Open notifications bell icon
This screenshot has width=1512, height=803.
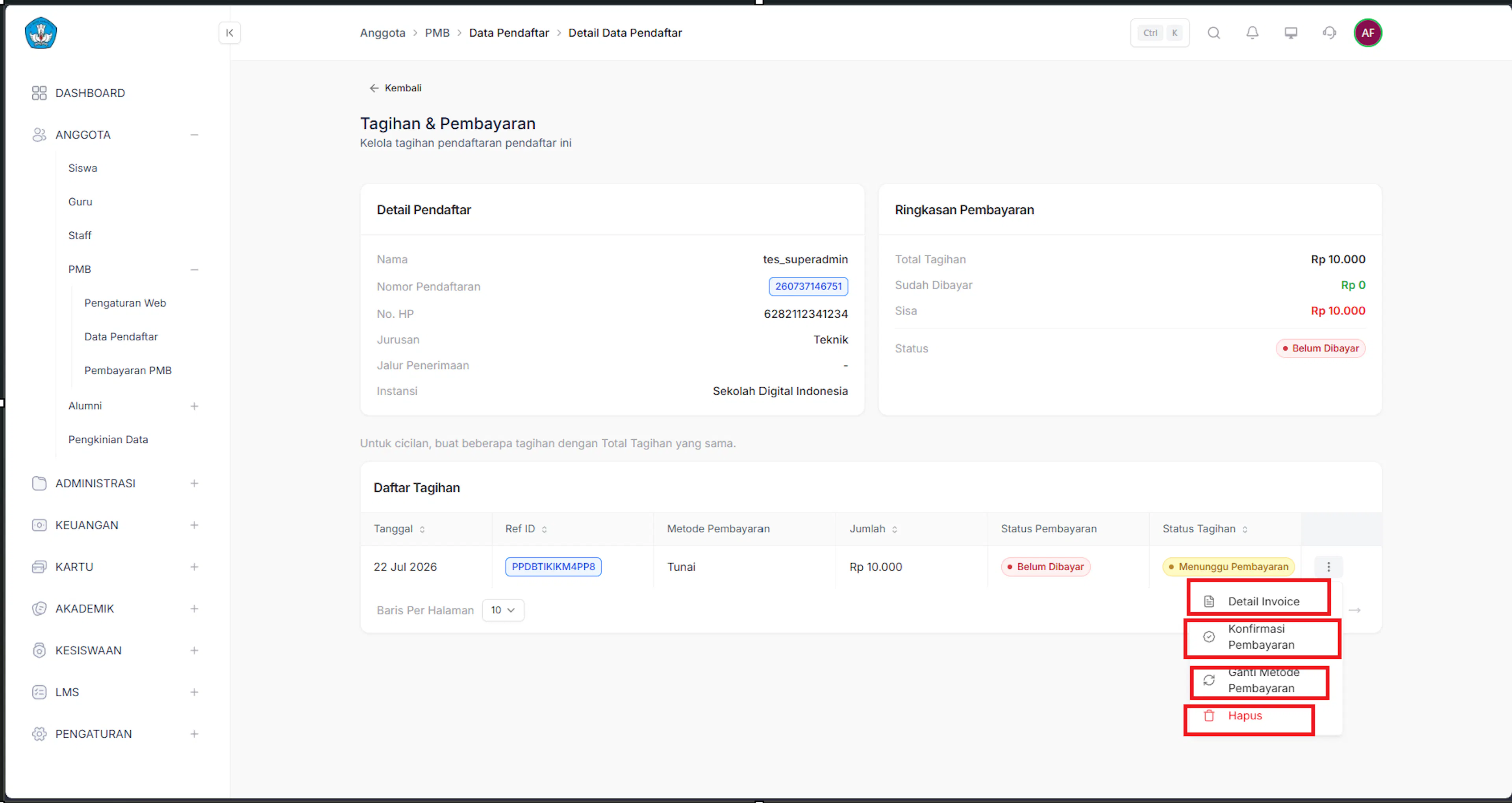(x=1252, y=33)
